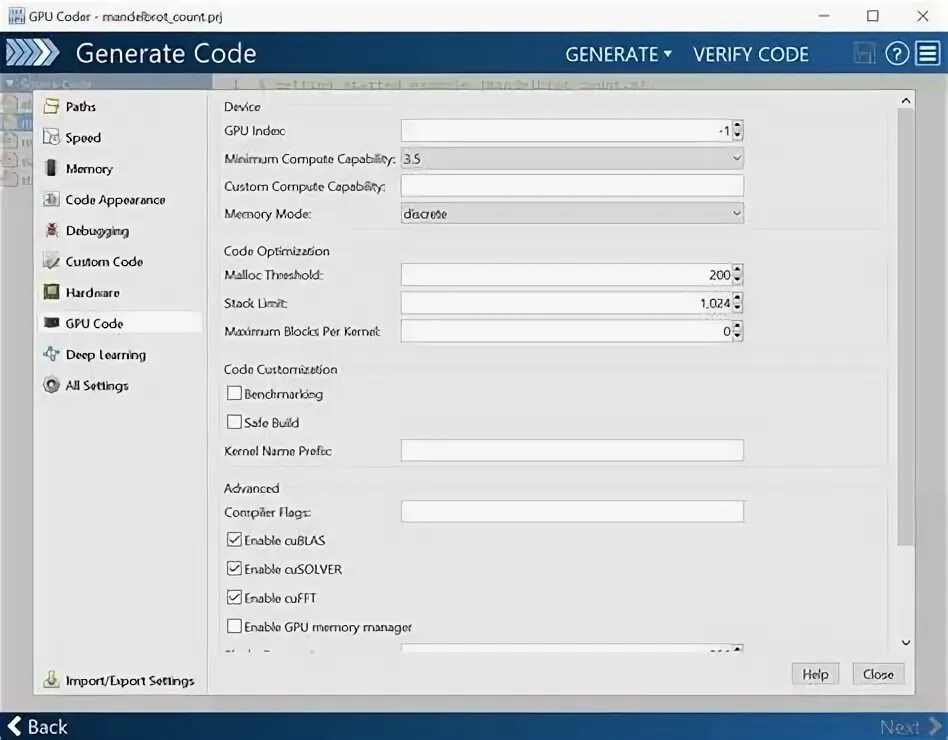The width and height of the screenshot is (948, 740).
Task: Click the GPU Code icon
Action: click(x=51, y=323)
